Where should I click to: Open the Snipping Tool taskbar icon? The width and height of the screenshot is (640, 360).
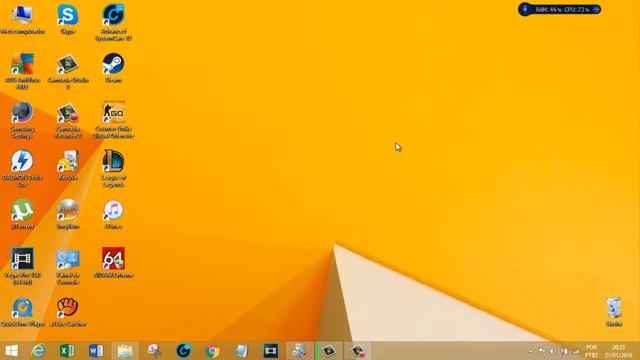(154, 351)
